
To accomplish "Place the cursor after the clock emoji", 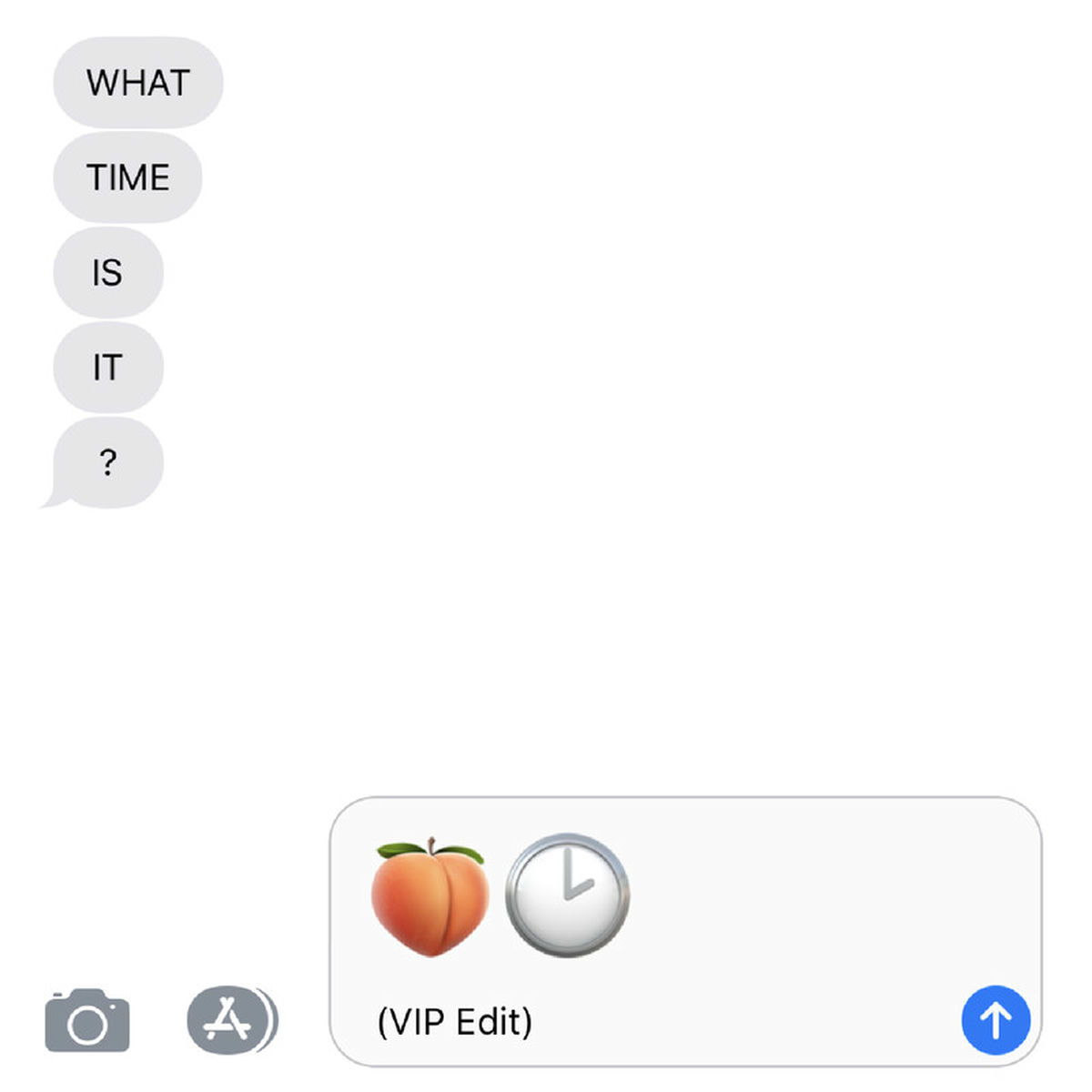I will pyautogui.click(x=633, y=896).
